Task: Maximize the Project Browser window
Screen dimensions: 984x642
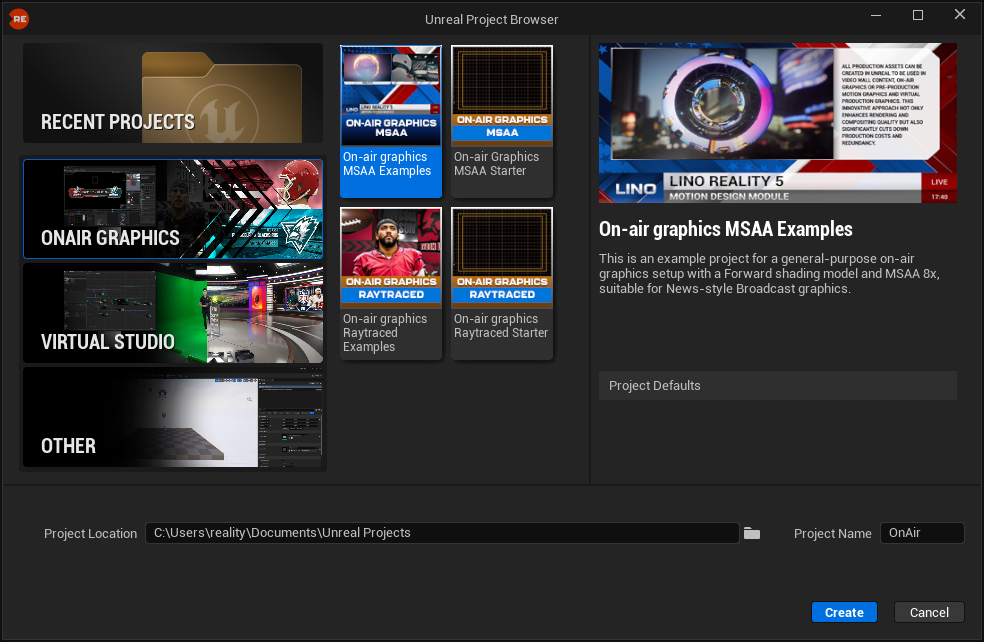Action: [x=917, y=15]
